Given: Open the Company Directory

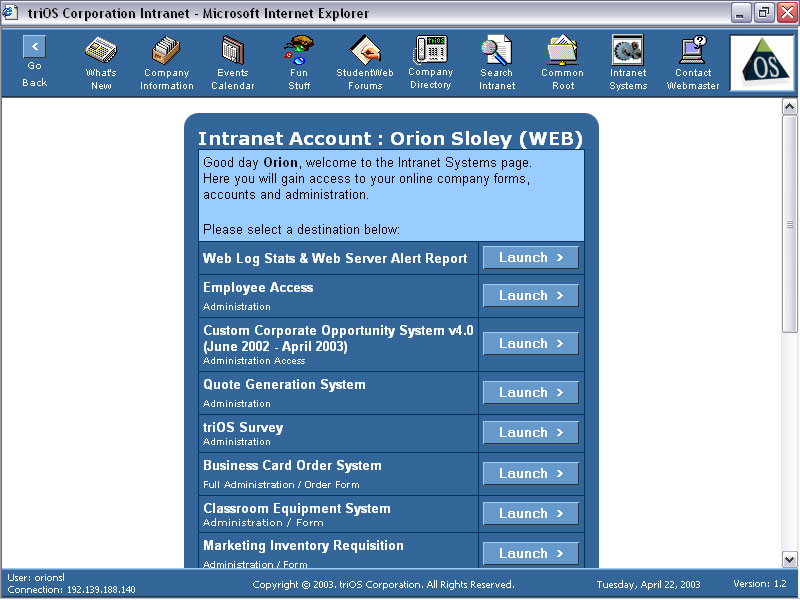Looking at the screenshot, I should (x=430, y=62).
